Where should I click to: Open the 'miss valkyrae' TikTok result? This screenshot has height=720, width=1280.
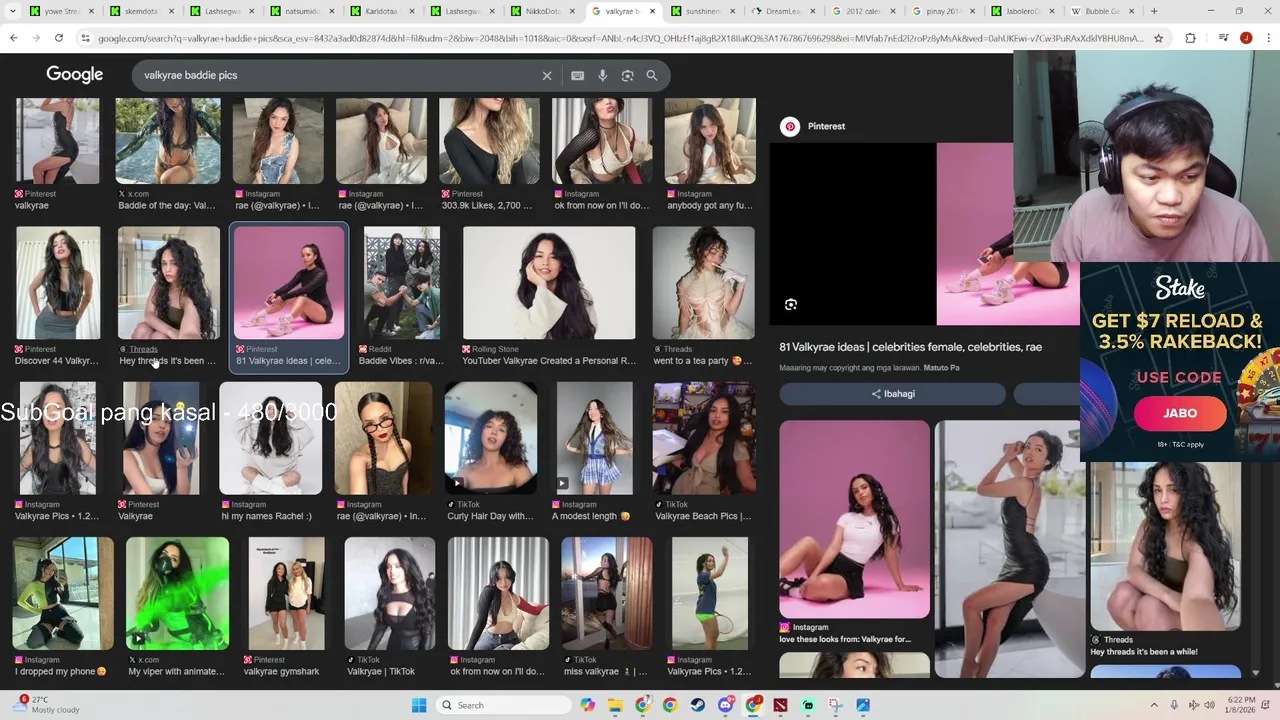[x=606, y=607]
